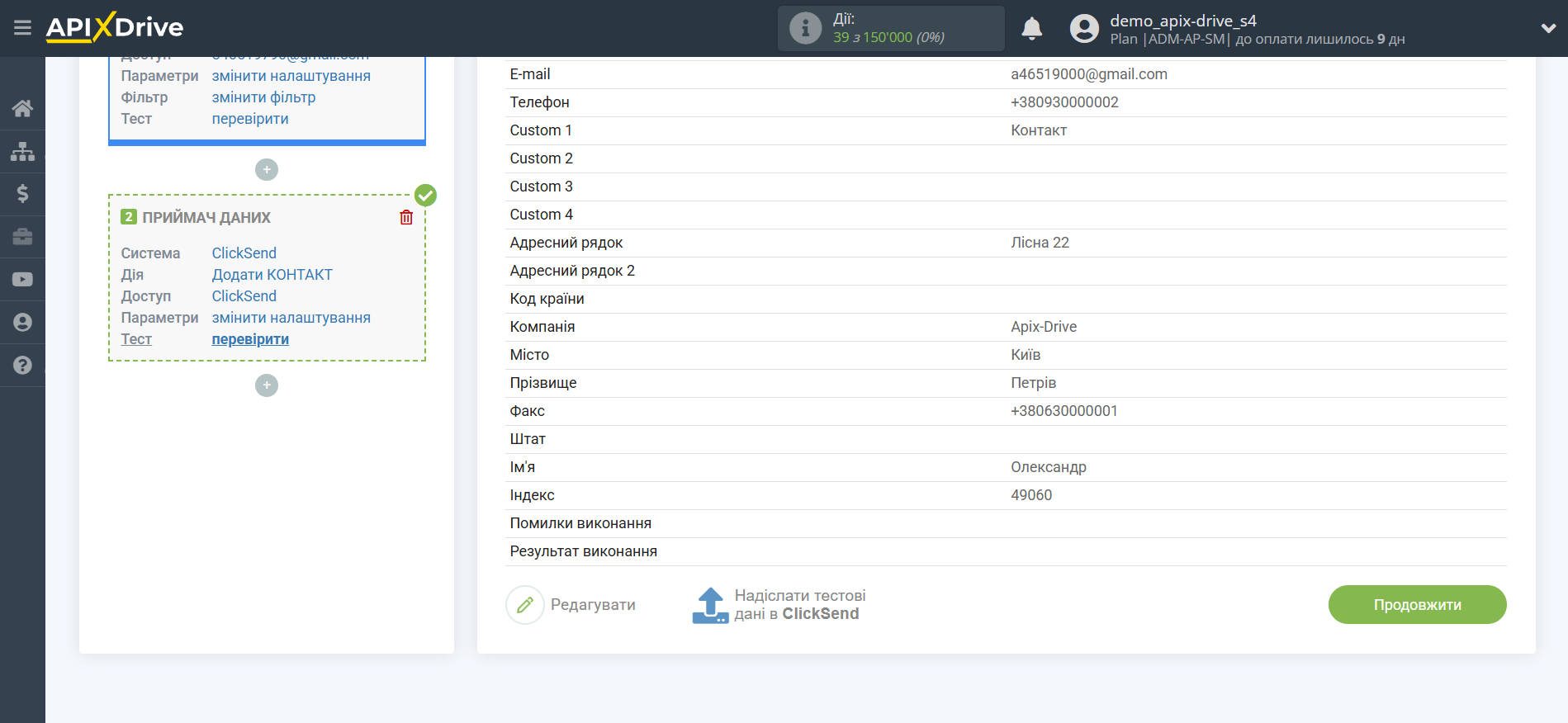Click the Телефон row label

pos(539,102)
